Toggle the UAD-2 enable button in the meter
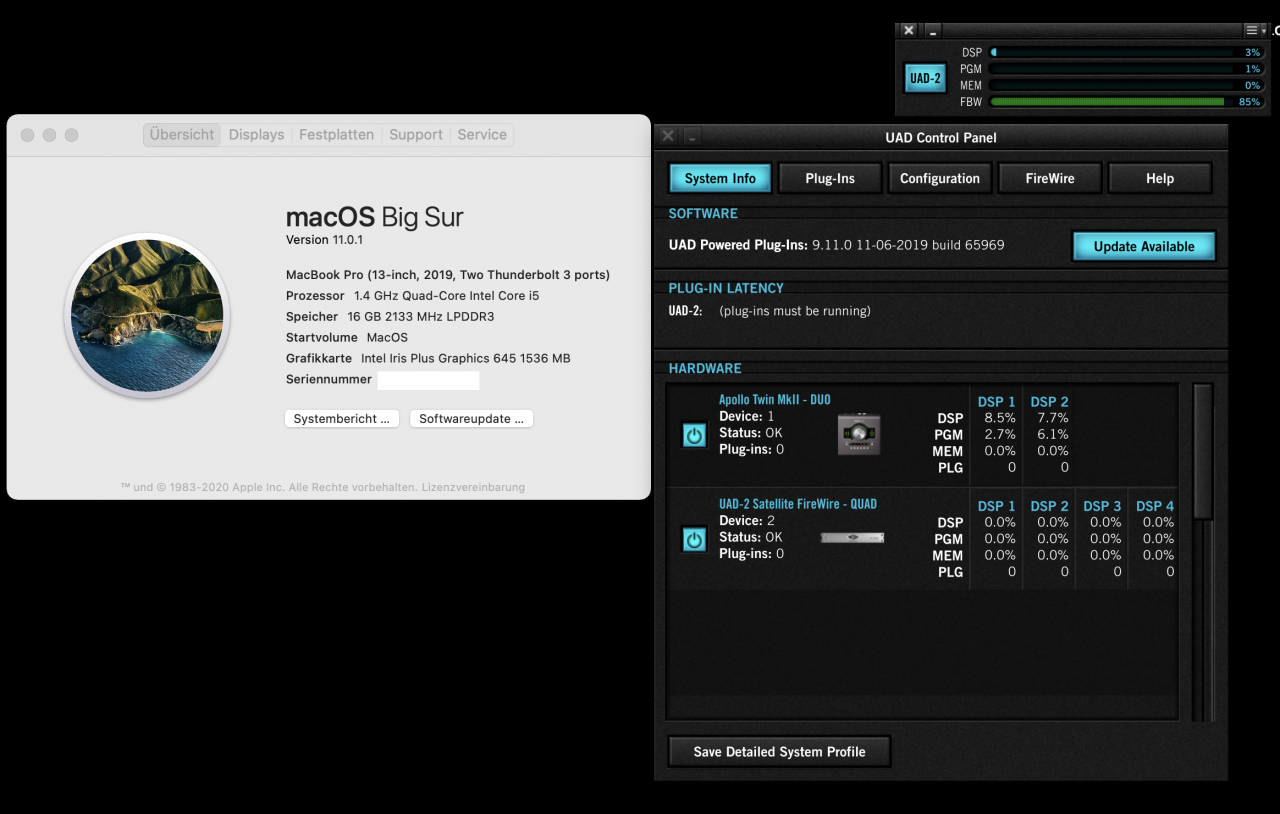This screenshot has width=1280, height=814. (925, 78)
